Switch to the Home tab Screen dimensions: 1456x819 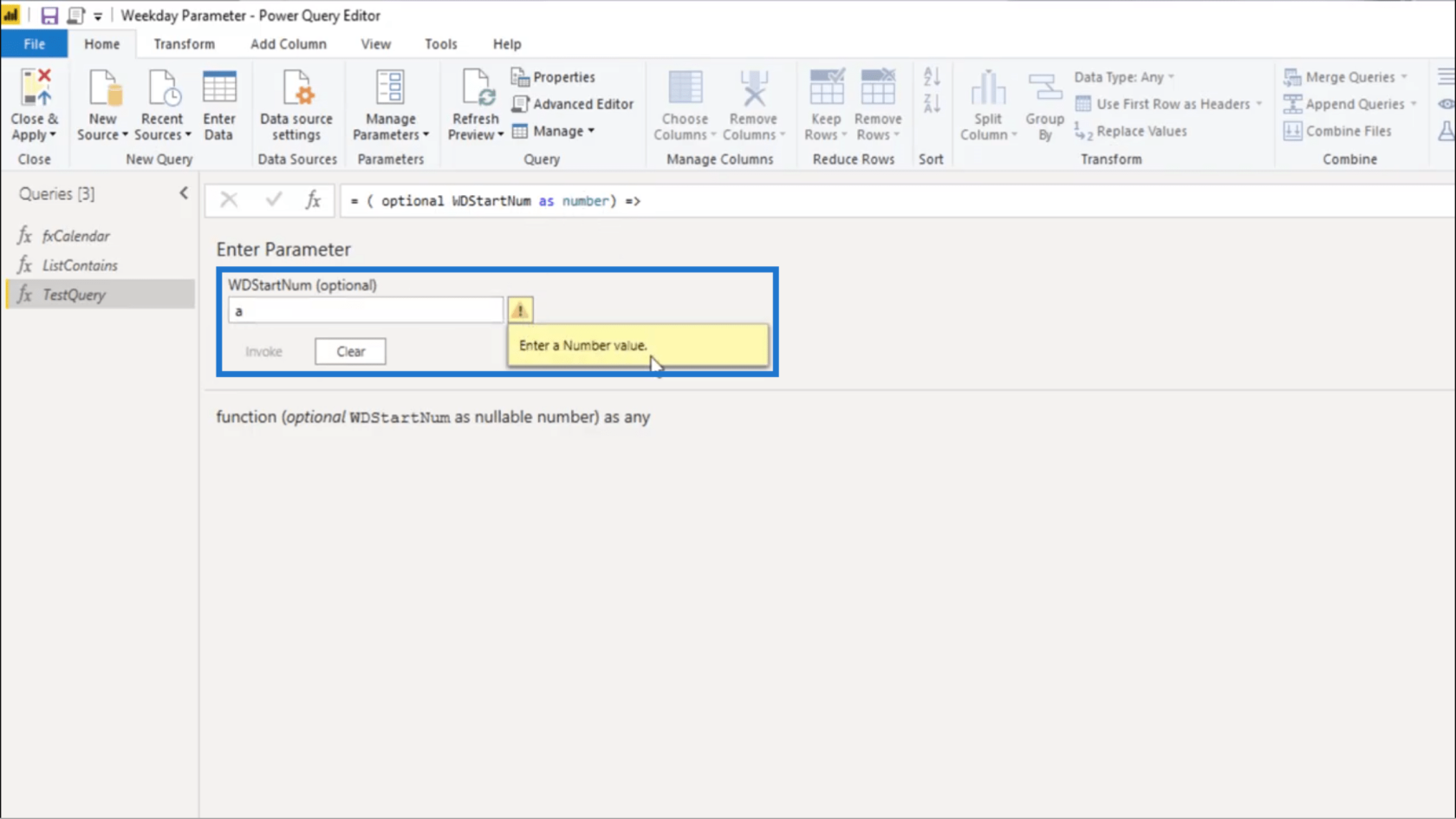[102, 43]
